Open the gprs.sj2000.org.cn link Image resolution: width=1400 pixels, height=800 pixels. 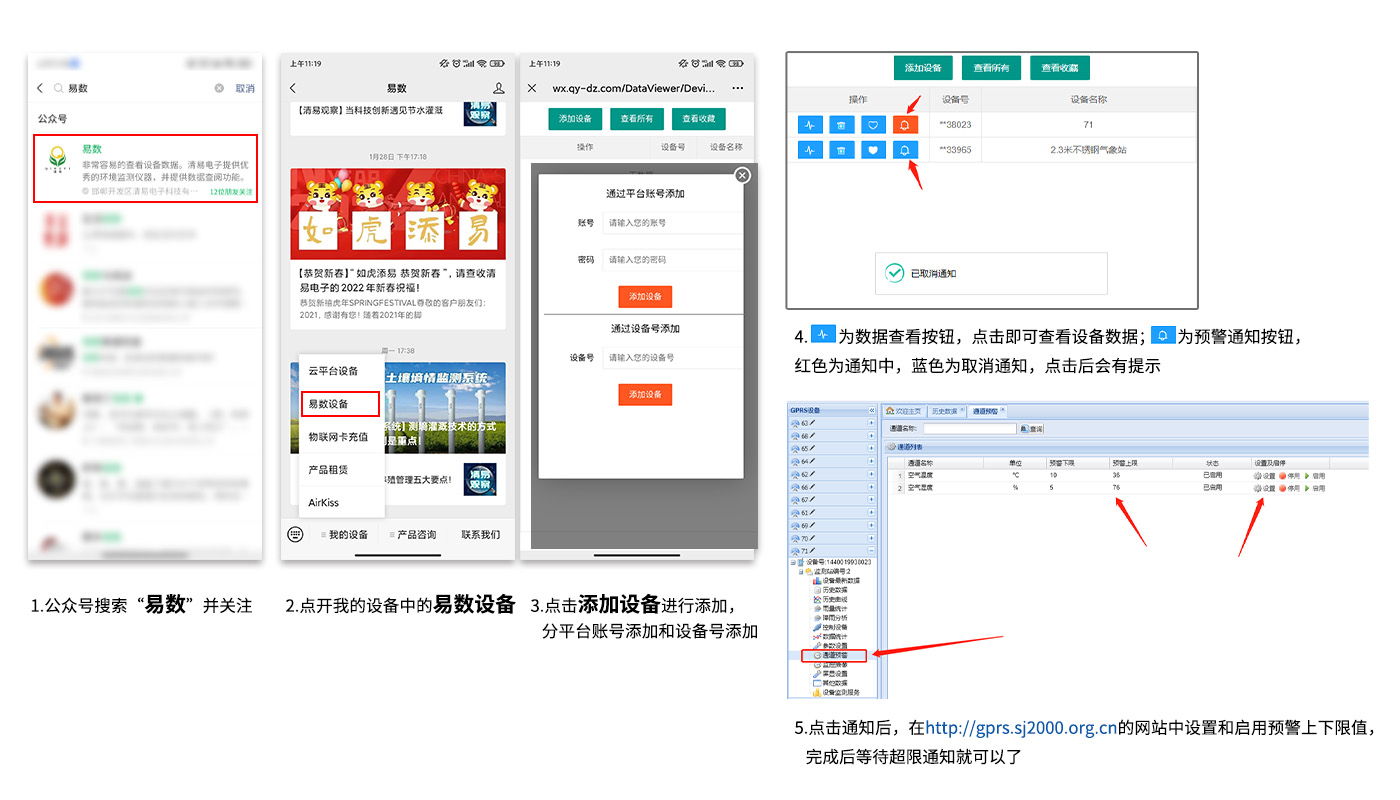[x=1020, y=729]
